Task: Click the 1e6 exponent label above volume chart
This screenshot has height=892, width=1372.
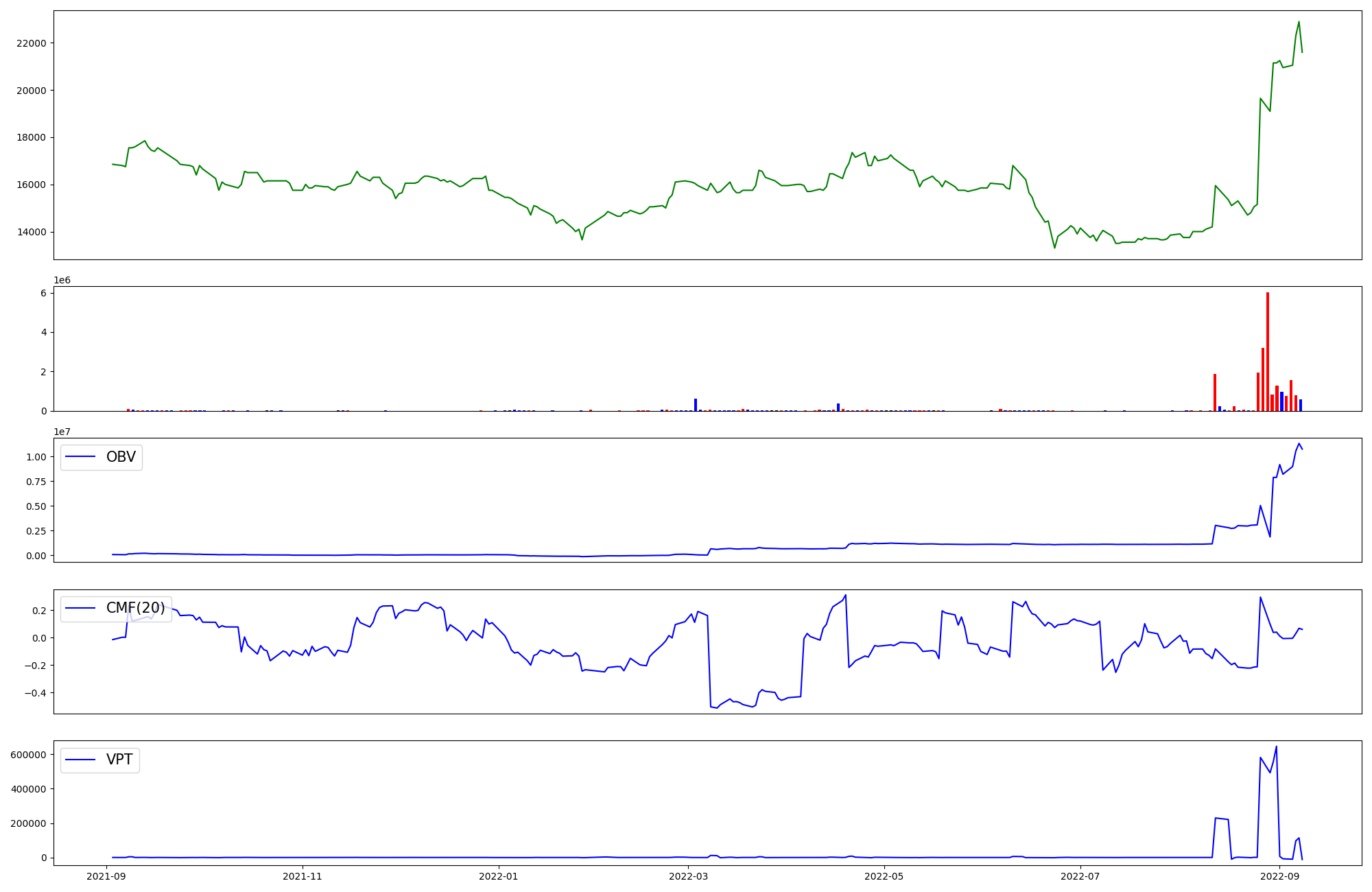Action: tap(62, 280)
